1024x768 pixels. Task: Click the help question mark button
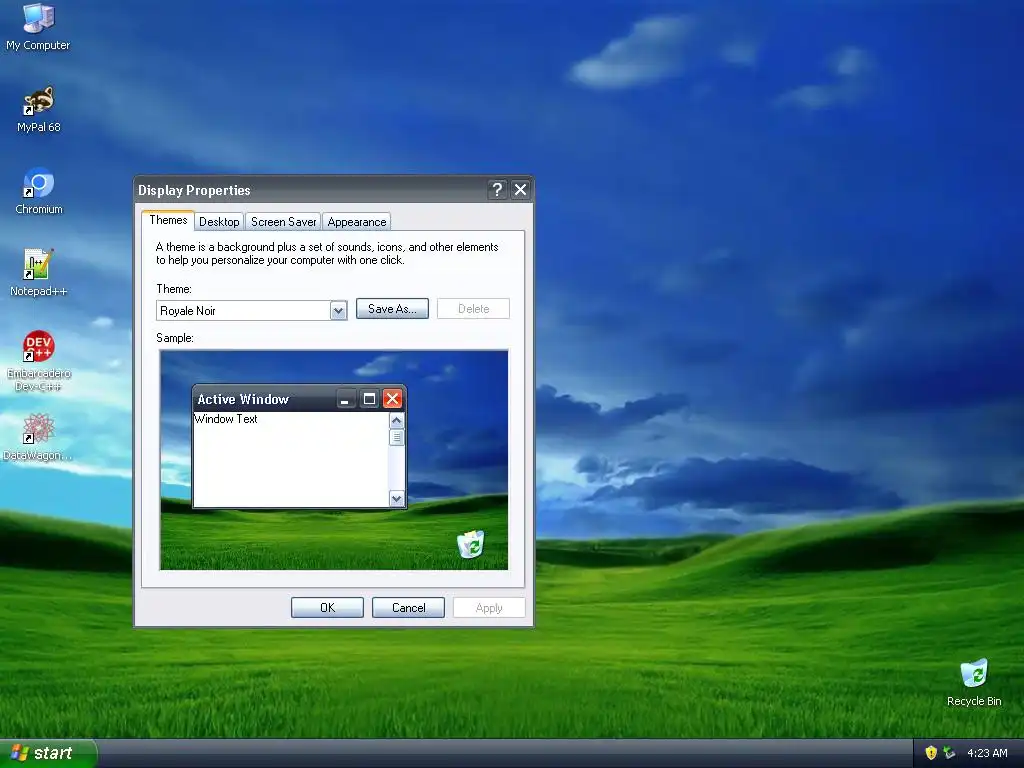497,189
